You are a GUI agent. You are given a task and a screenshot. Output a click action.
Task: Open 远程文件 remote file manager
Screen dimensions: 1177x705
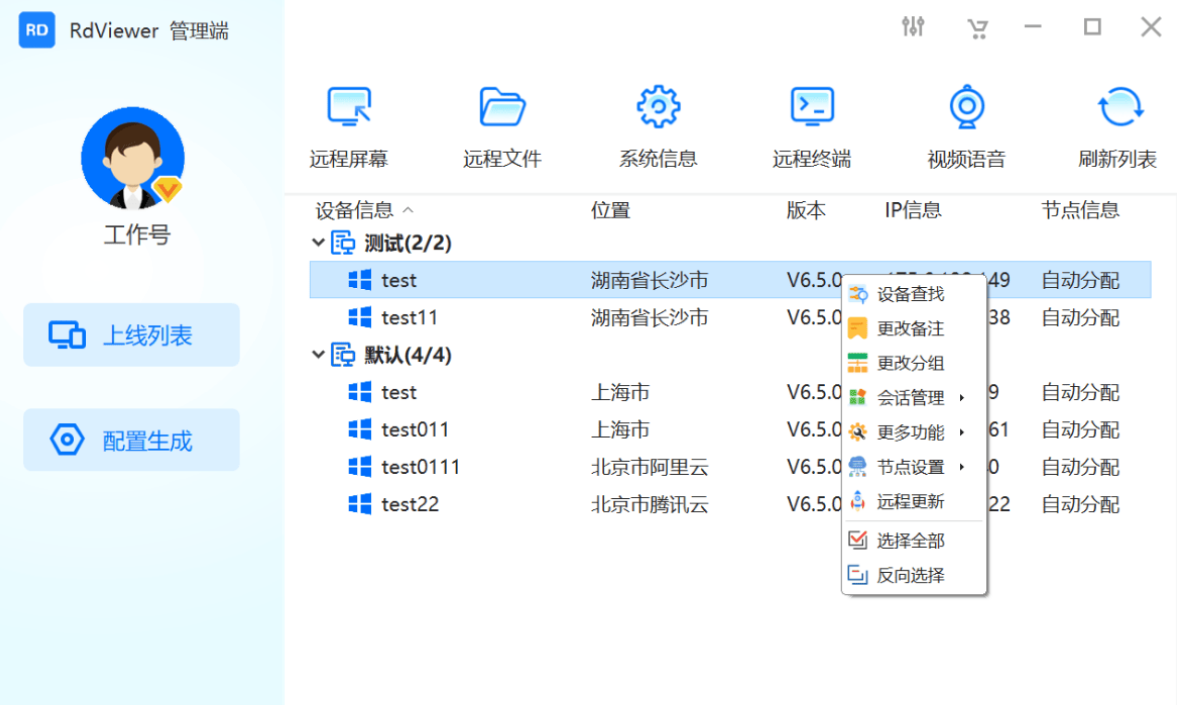click(502, 122)
